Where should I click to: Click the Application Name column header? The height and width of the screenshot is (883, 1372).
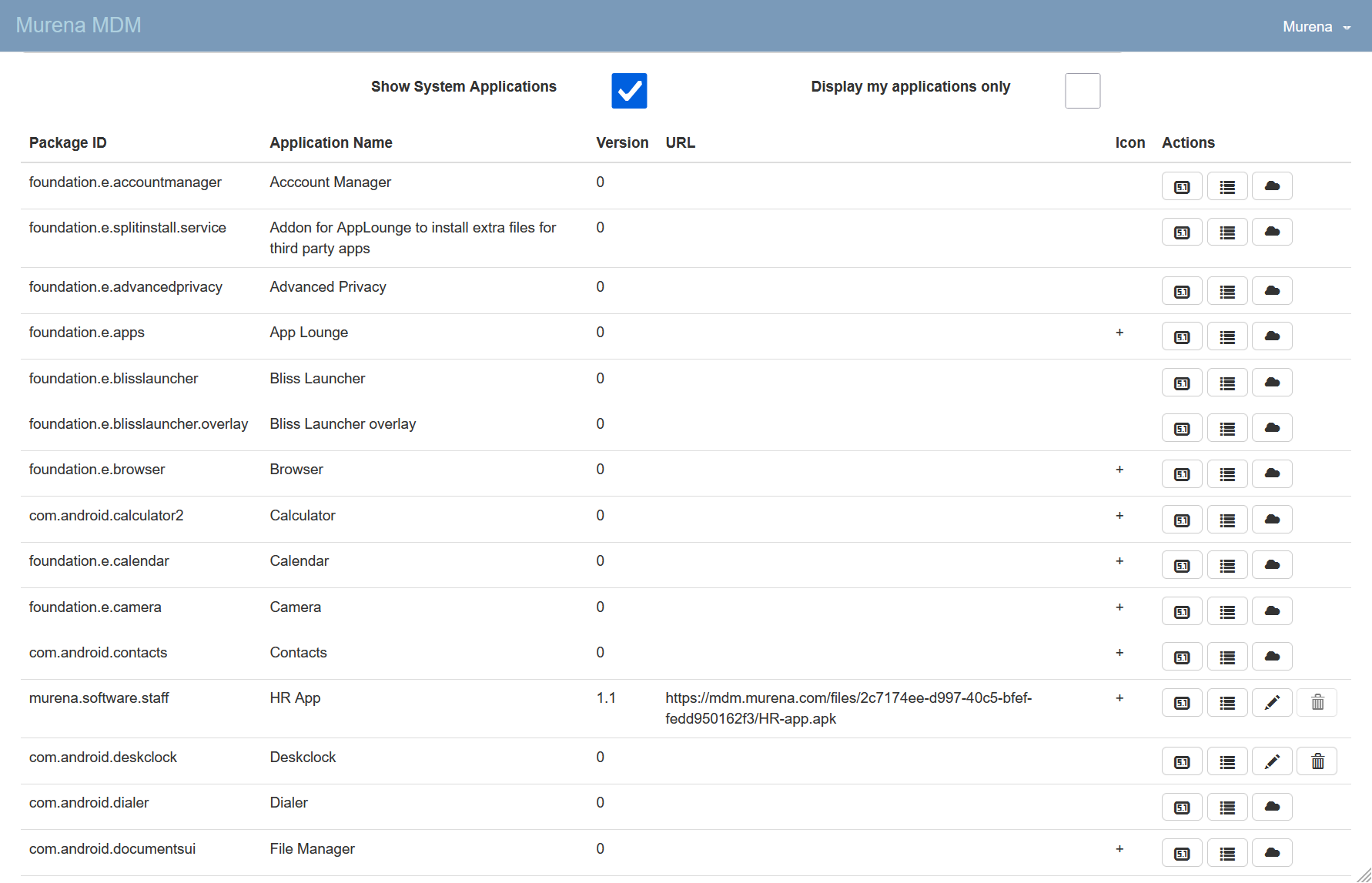331,142
